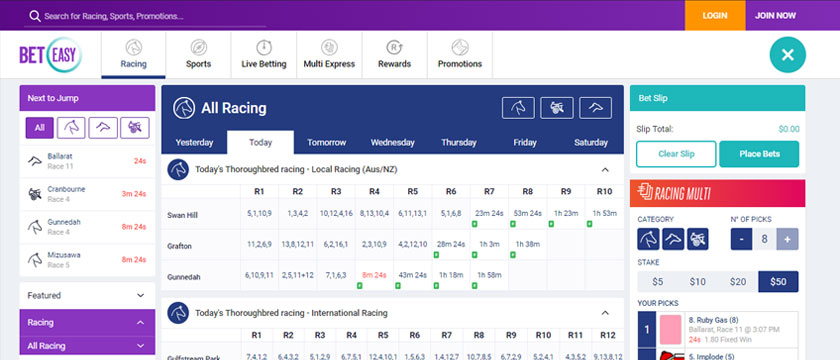Toggle horse category in Racing Multi
This screenshot has width=840, height=360.
click(648, 239)
